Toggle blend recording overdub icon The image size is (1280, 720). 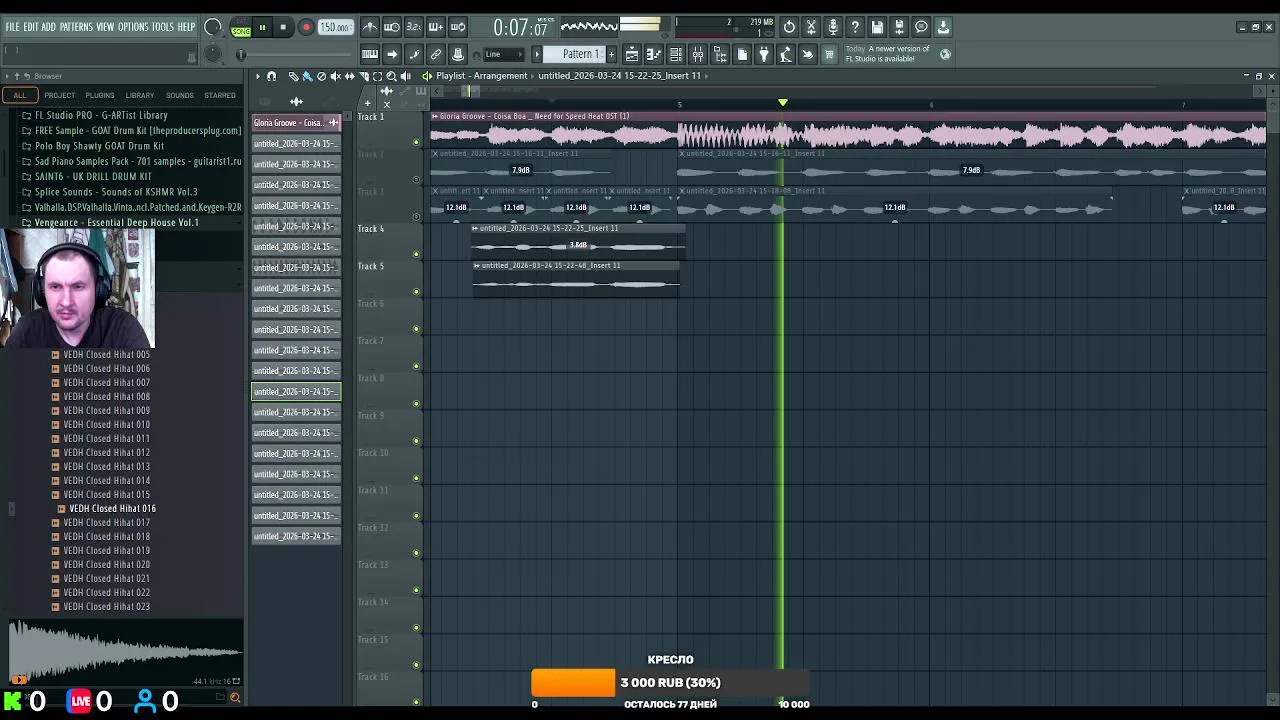(x=436, y=27)
